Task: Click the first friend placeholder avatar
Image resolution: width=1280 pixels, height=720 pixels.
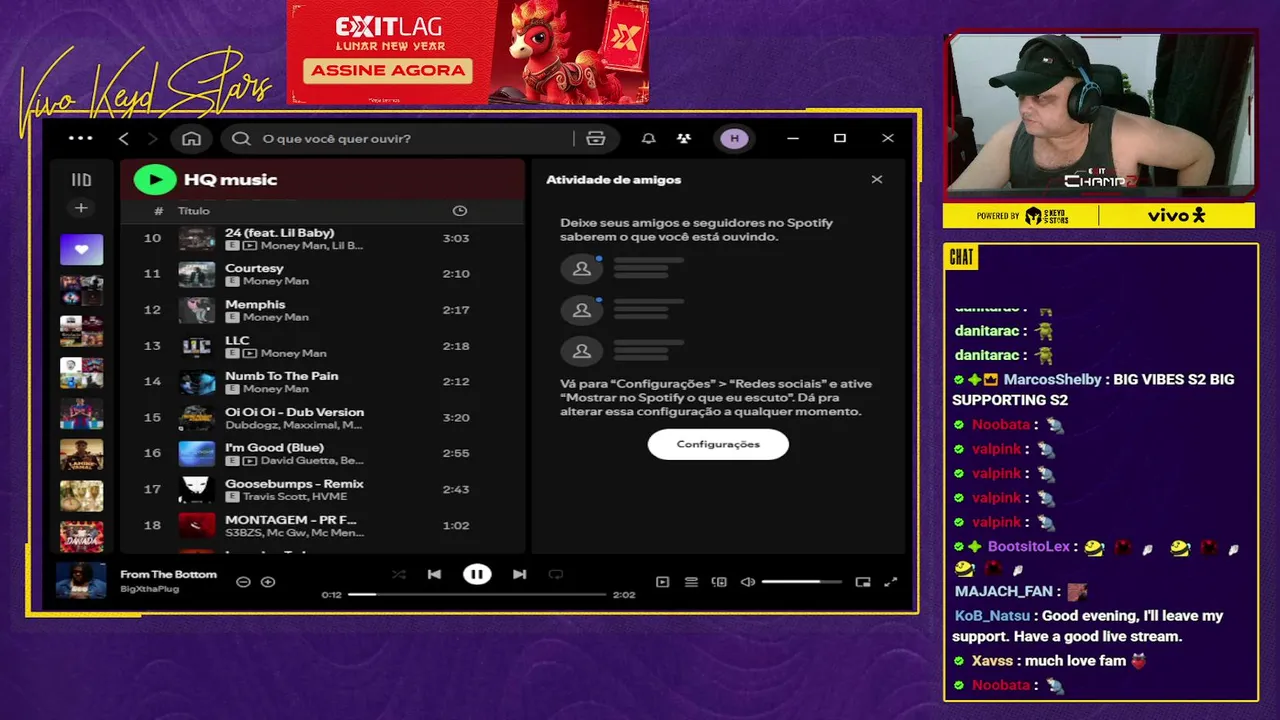Action: (581, 269)
